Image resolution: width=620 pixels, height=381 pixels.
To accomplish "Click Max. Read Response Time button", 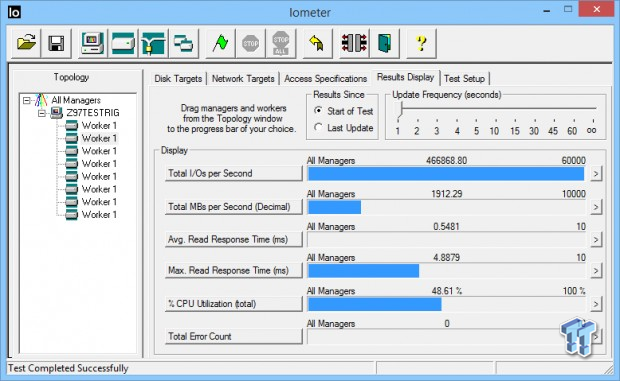I will (x=234, y=271).
